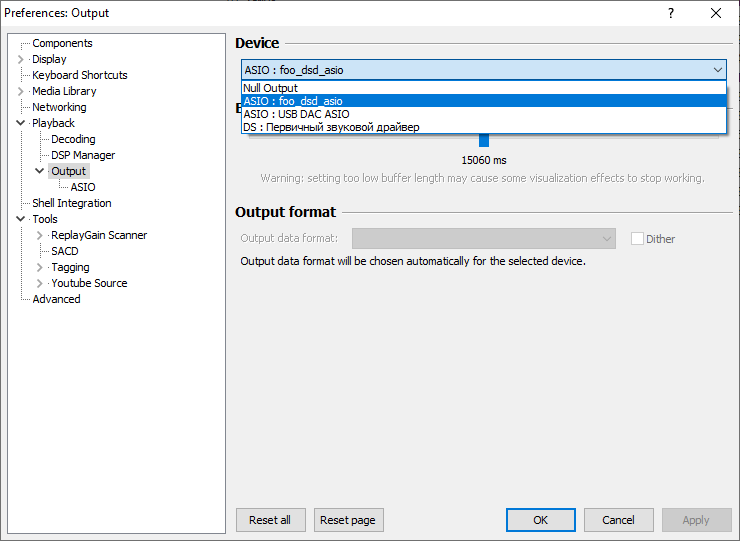Expand the Display tree node
The height and width of the screenshot is (541, 740).
[x=21, y=59]
